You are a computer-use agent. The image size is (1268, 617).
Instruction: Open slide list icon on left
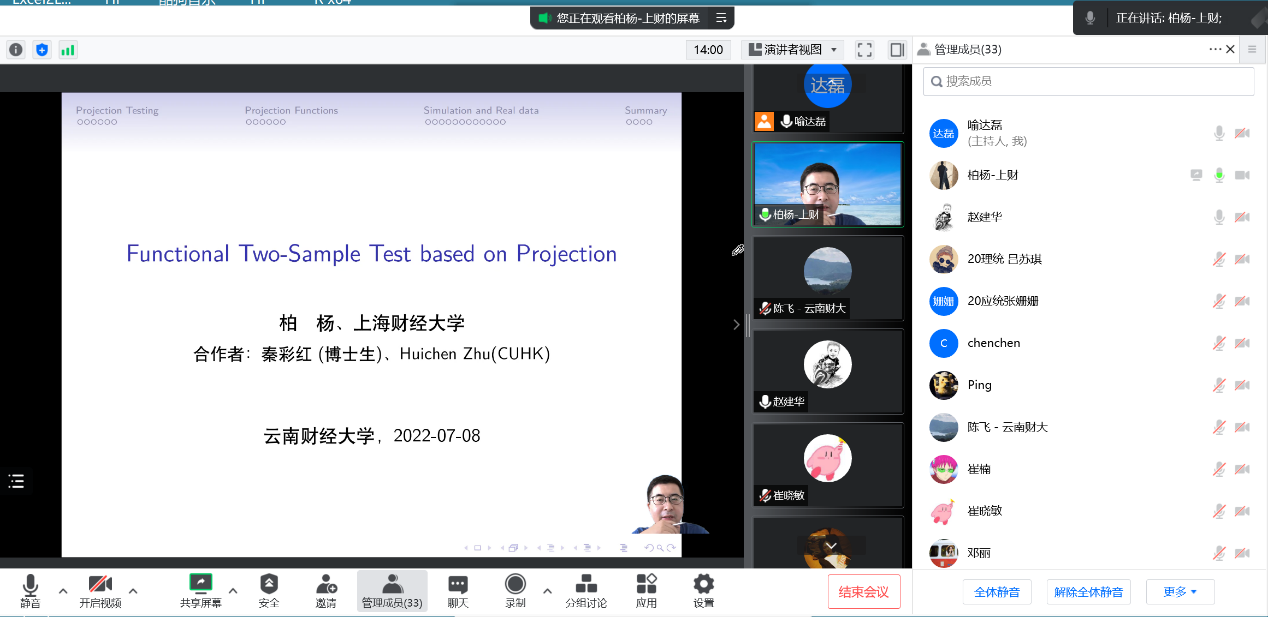[16, 481]
